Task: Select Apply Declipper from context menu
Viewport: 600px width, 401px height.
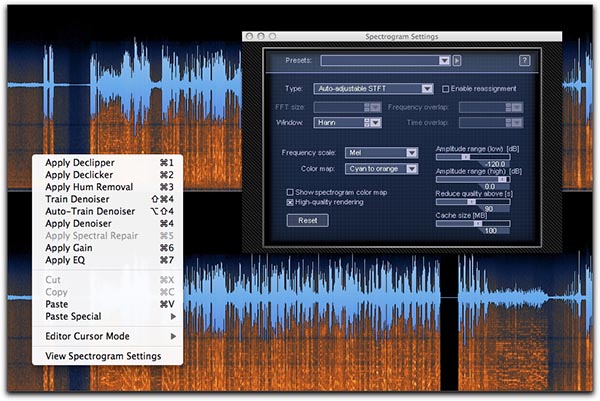Action: point(108,163)
